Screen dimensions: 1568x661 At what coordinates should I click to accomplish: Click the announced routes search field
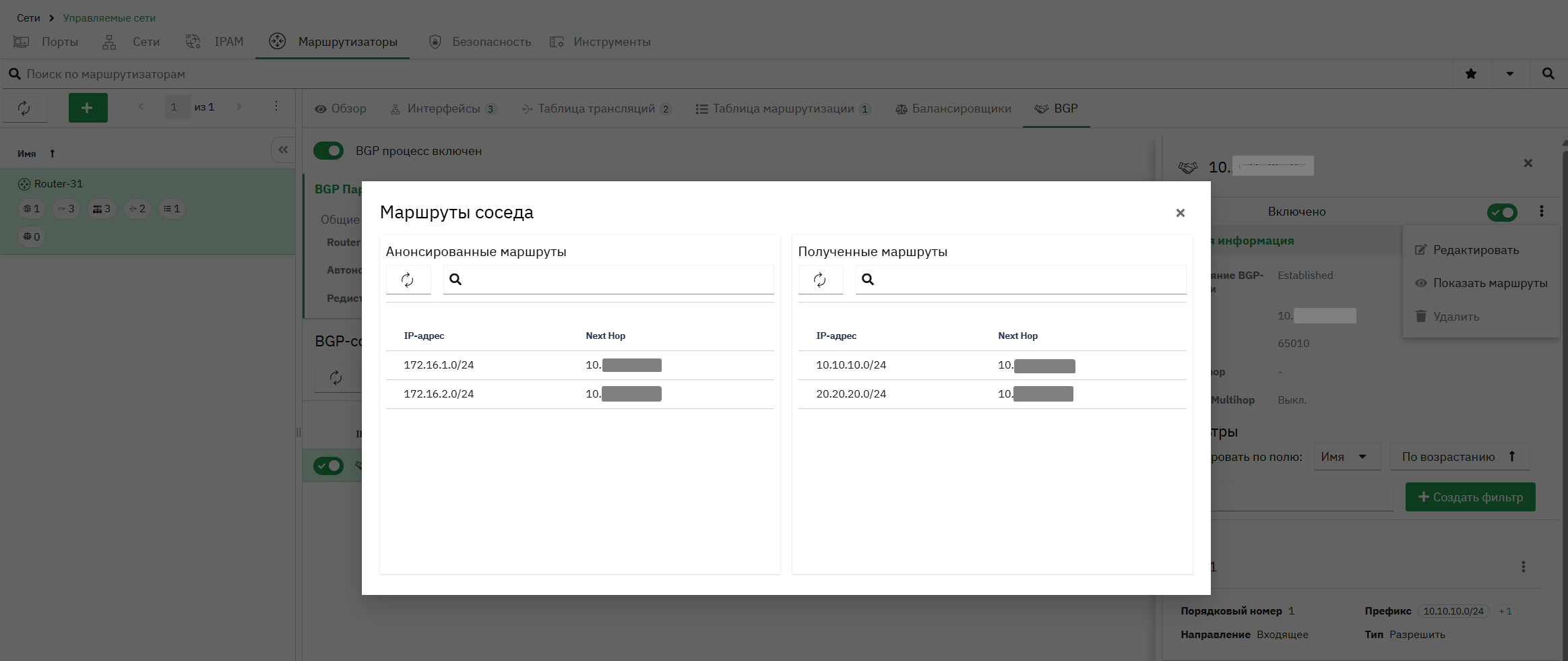(608, 280)
